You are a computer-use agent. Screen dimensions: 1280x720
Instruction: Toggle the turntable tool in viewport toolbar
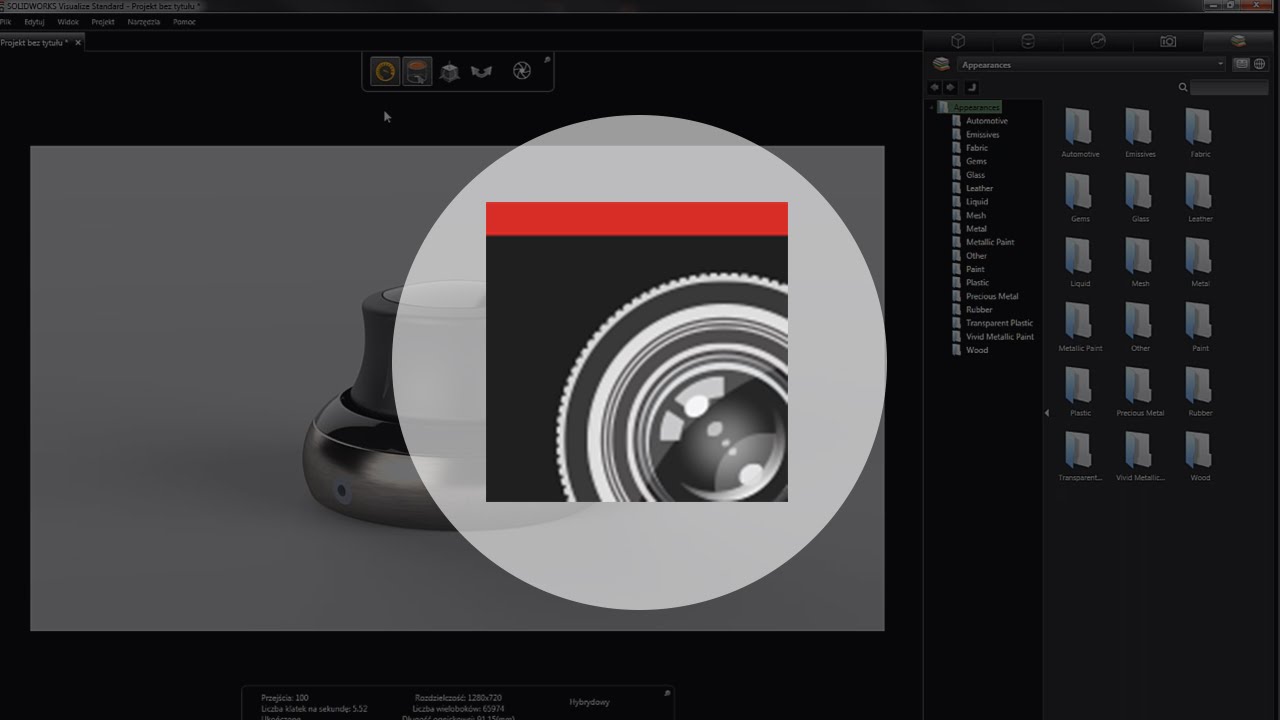(417, 71)
